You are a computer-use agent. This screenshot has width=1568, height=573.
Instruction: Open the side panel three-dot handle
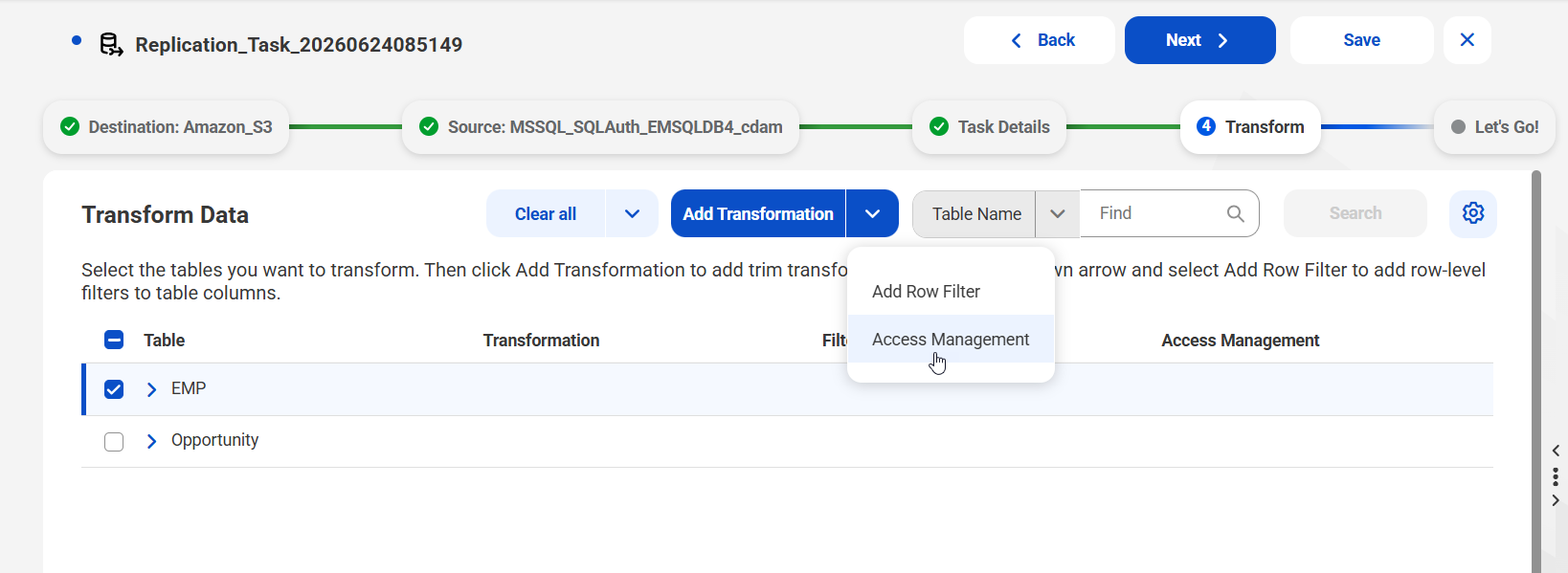click(1556, 475)
